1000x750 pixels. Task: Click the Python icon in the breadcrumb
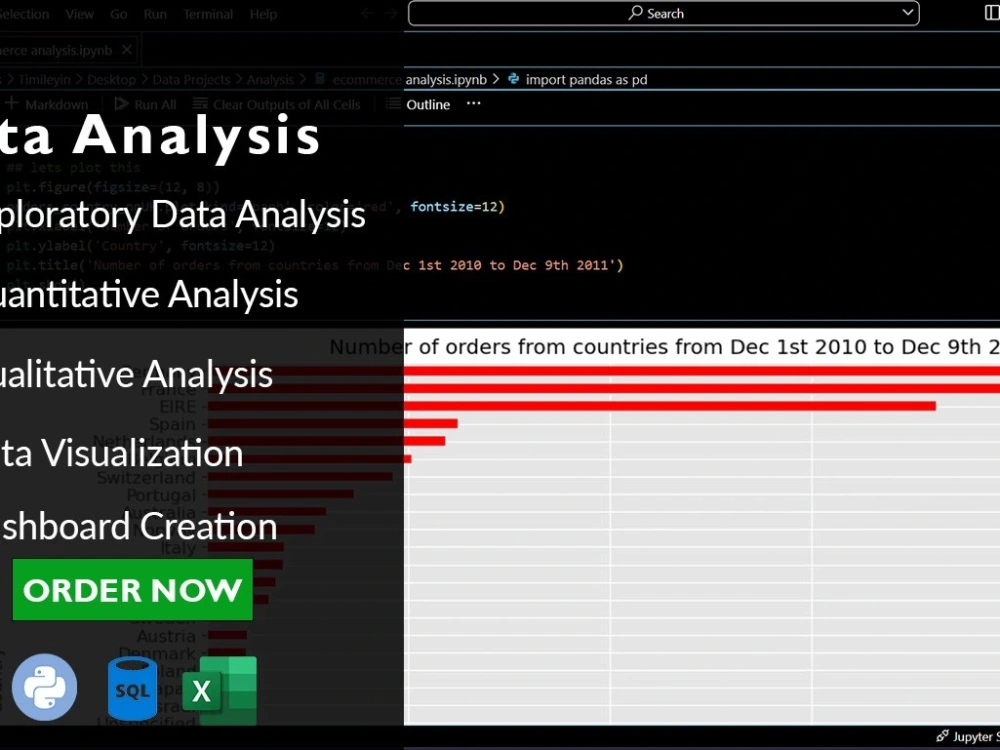click(x=513, y=79)
